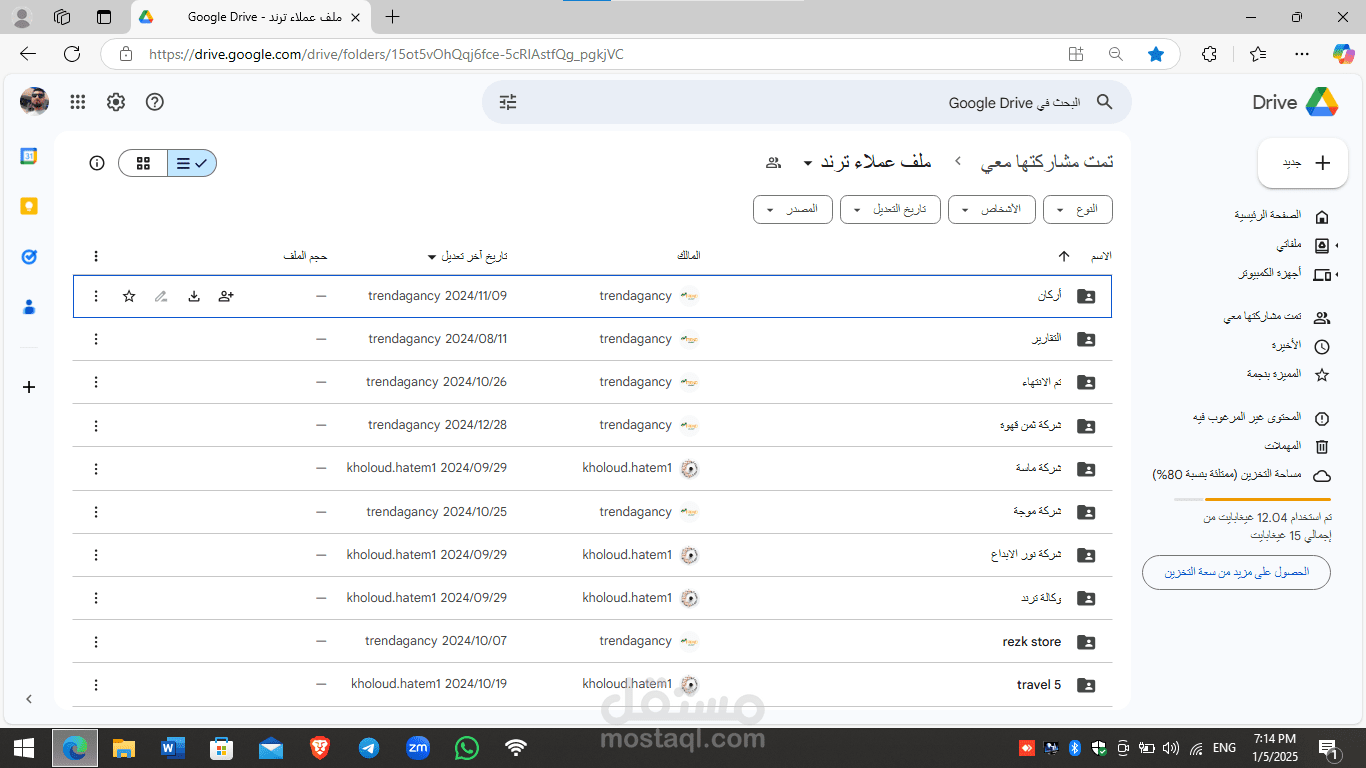Viewport: 1366px width, 768px height.
Task: Open Google Tasks in the side panel
Action: (29, 257)
